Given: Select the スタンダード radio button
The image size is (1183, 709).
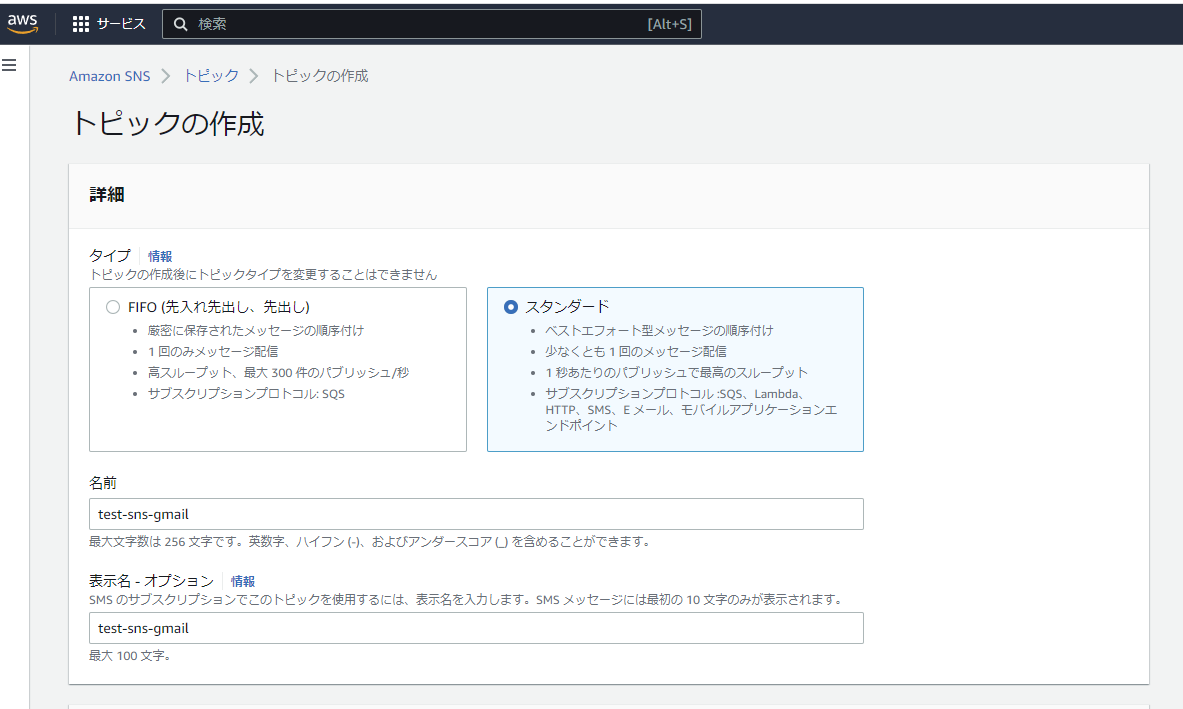Looking at the screenshot, I should (511, 307).
